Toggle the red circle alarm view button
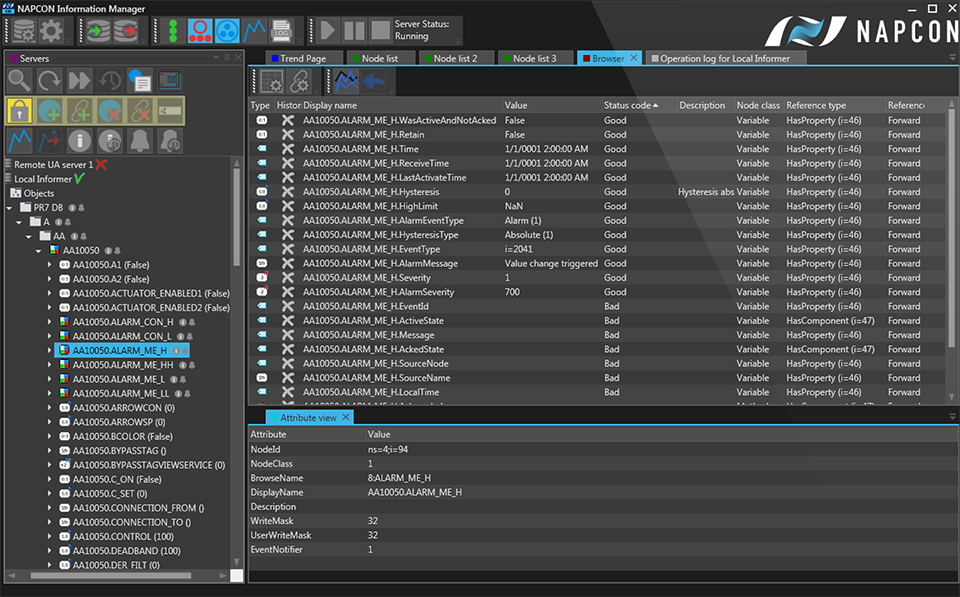The width and height of the screenshot is (960, 597). pyautogui.click(x=200, y=30)
